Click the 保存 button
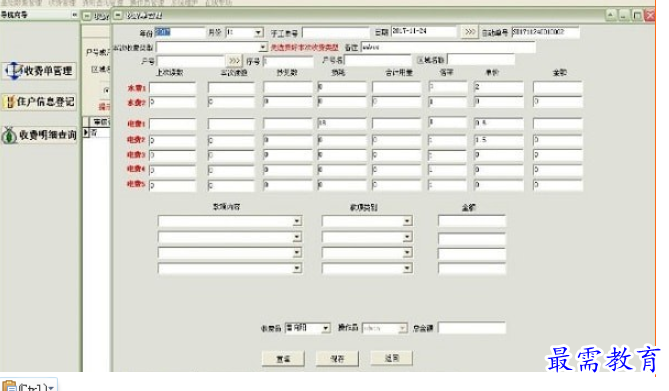 337,359
